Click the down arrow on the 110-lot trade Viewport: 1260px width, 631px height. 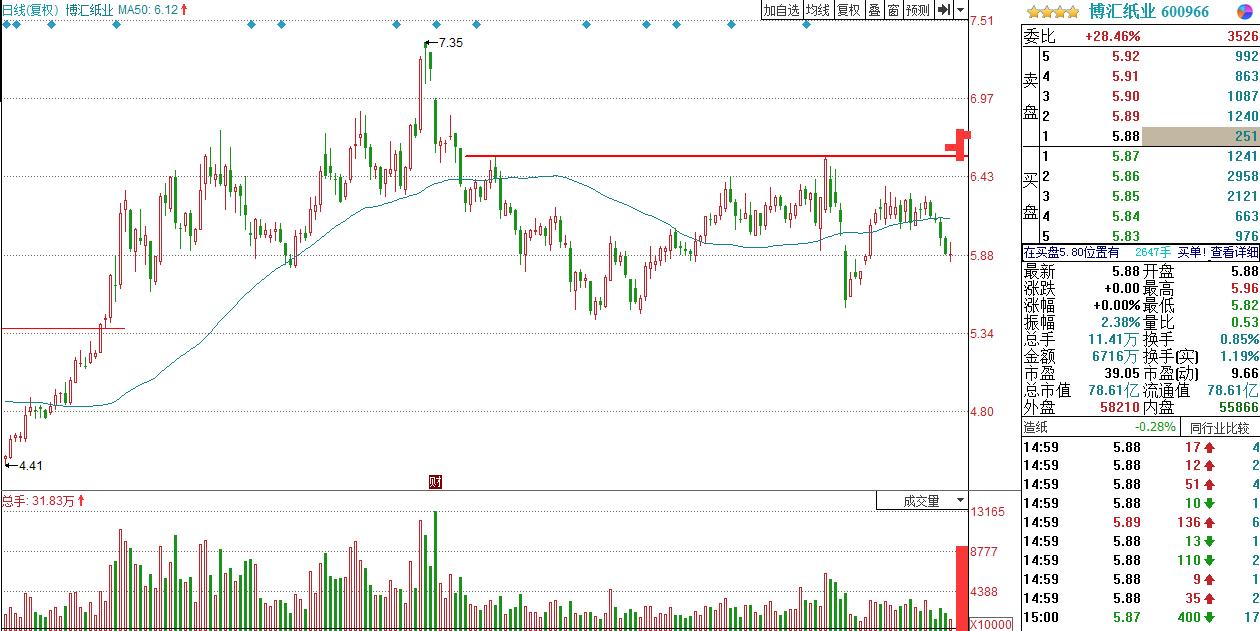1210,560
